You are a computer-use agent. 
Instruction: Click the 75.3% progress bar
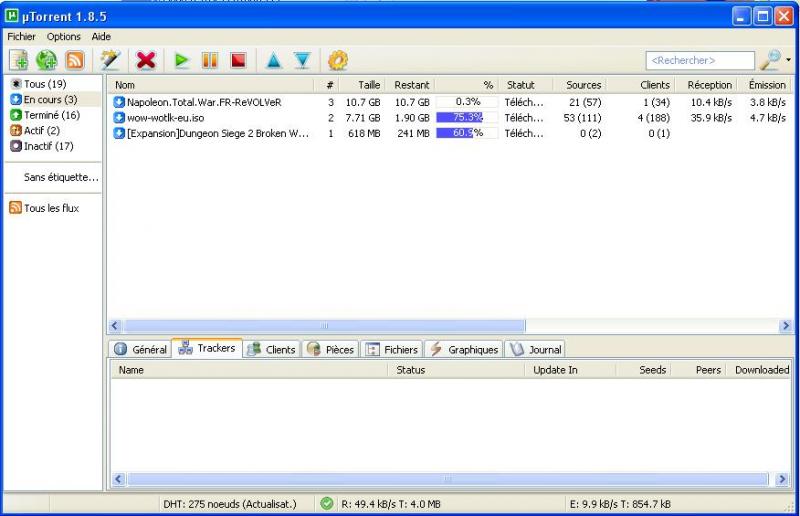[466, 117]
